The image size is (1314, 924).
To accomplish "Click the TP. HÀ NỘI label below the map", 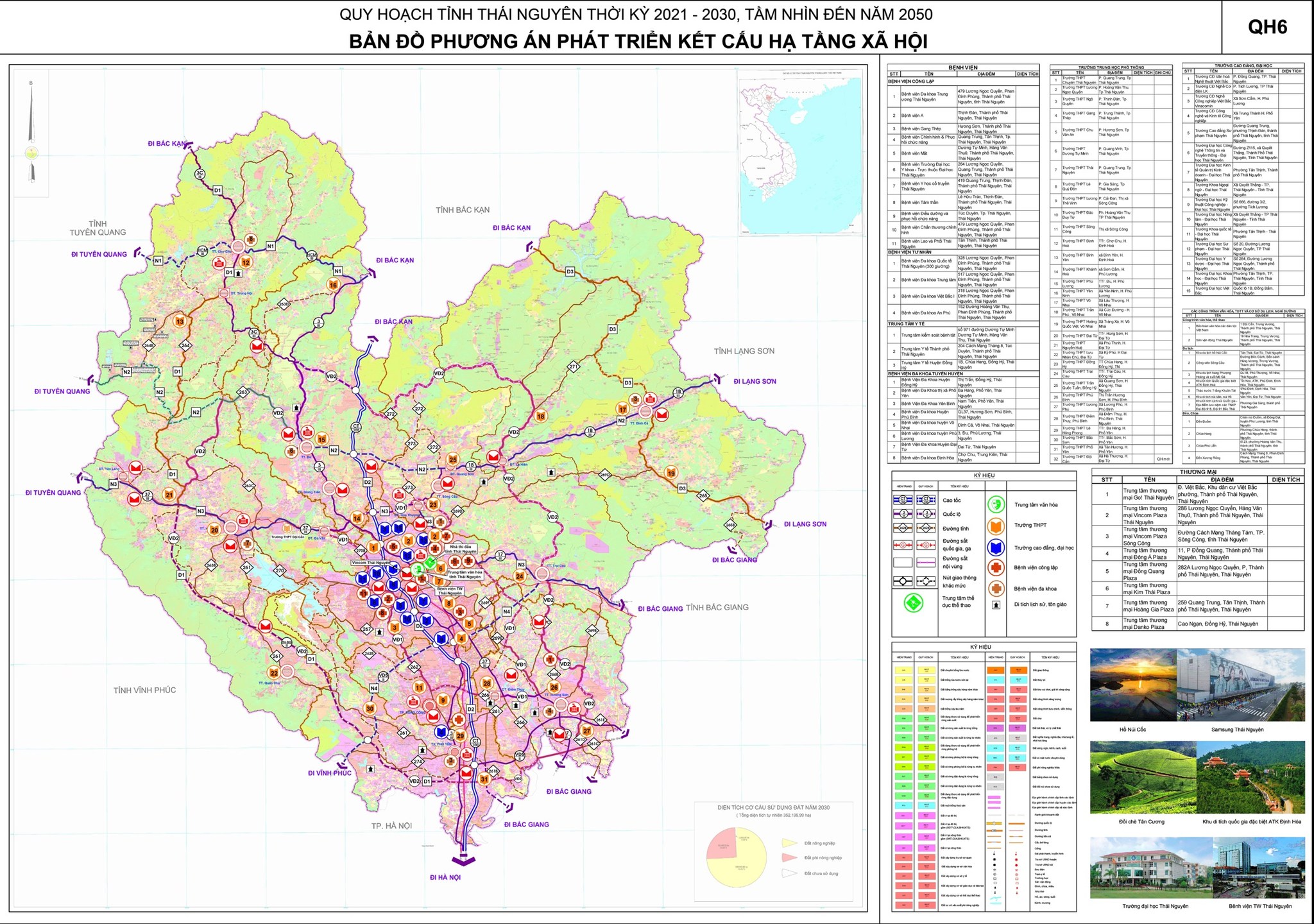I will (x=391, y=826).
